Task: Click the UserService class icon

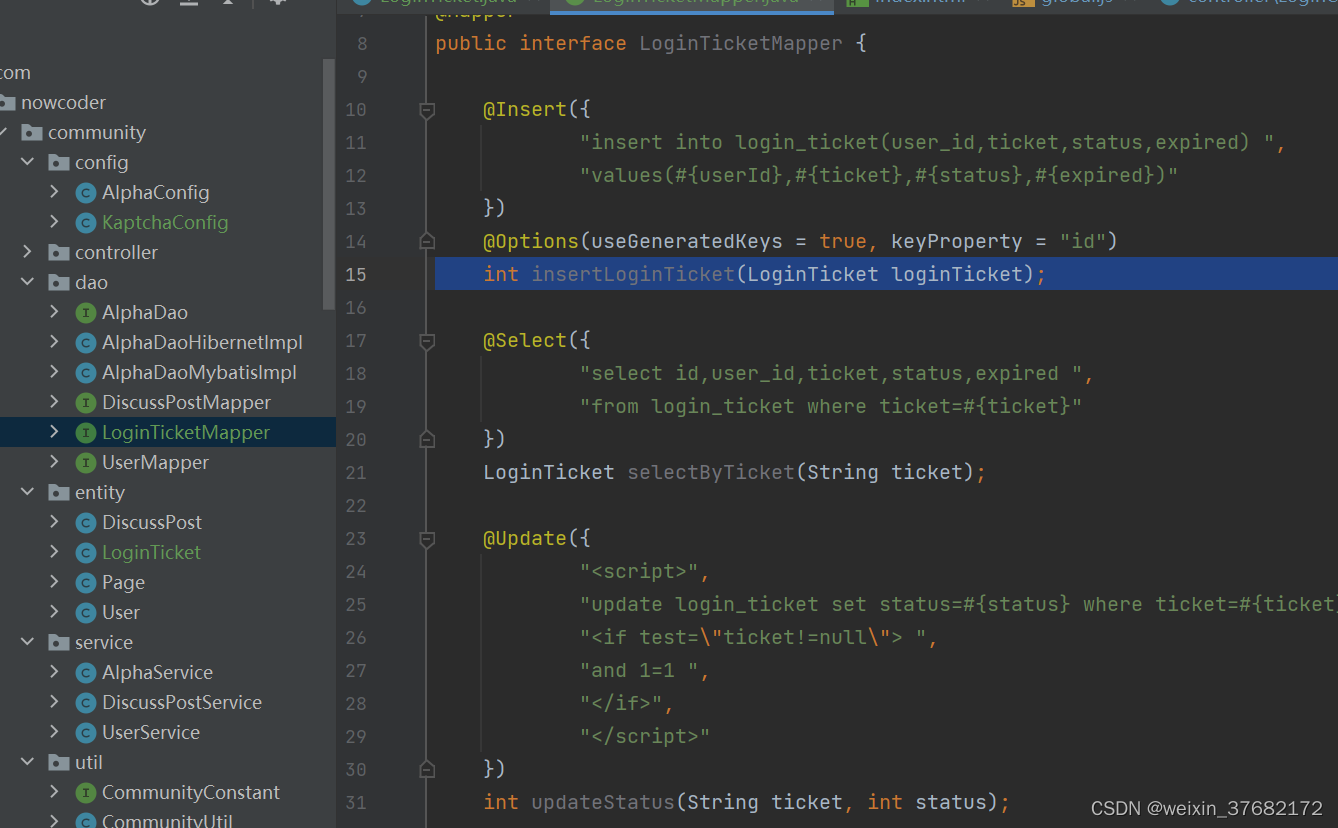Action: click(85, 732)
